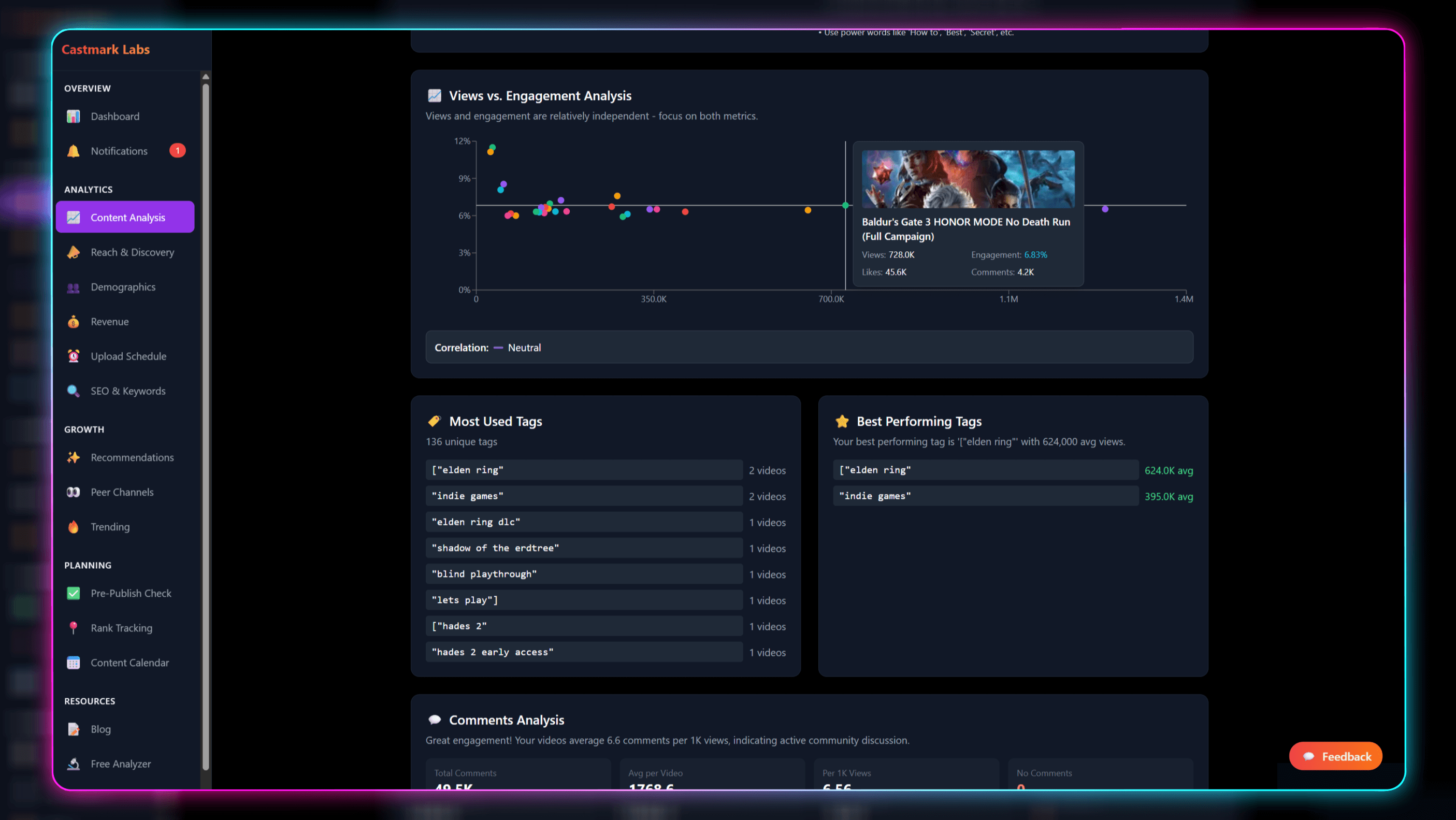Click the Baldur's Gate 3 video thumbnail

(968, 179)
